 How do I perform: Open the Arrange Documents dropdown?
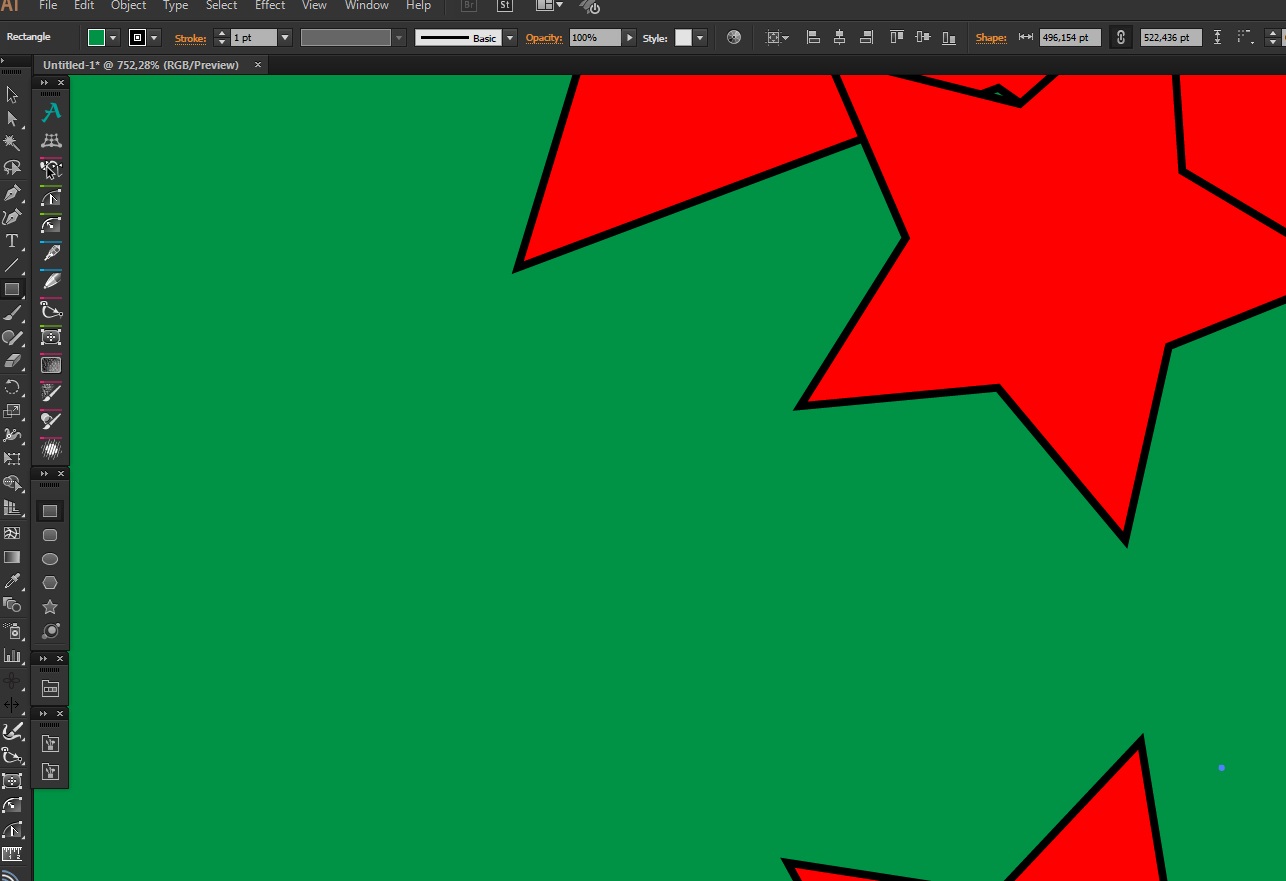point(549,6)
